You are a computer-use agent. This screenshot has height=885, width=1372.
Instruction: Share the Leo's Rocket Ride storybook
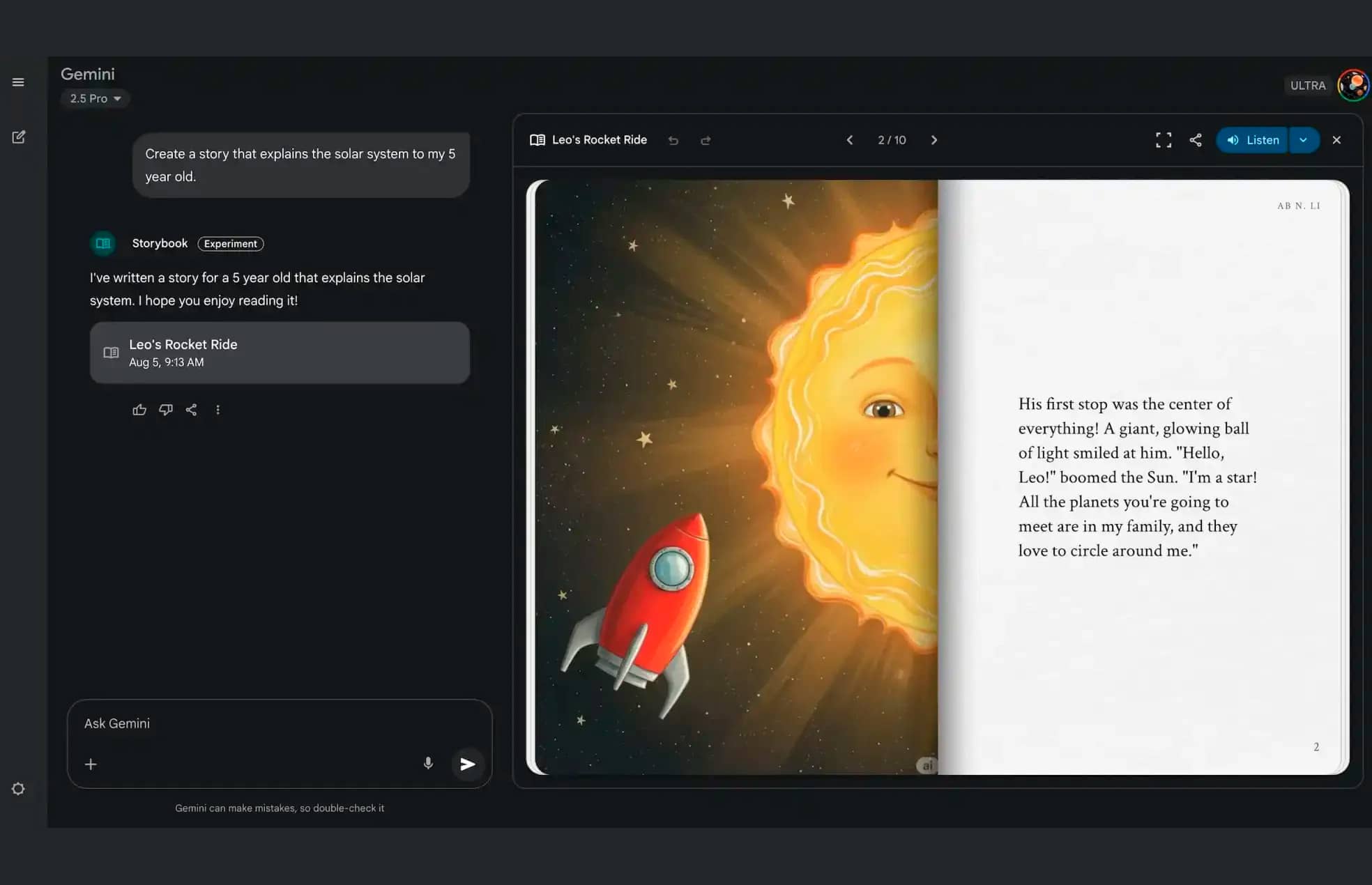point(1195,140)
